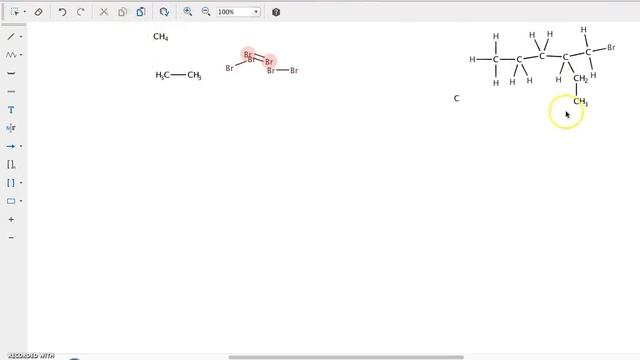Click the CH4 methane label
This screenshot has height=360, width=640.
point(160,37)
